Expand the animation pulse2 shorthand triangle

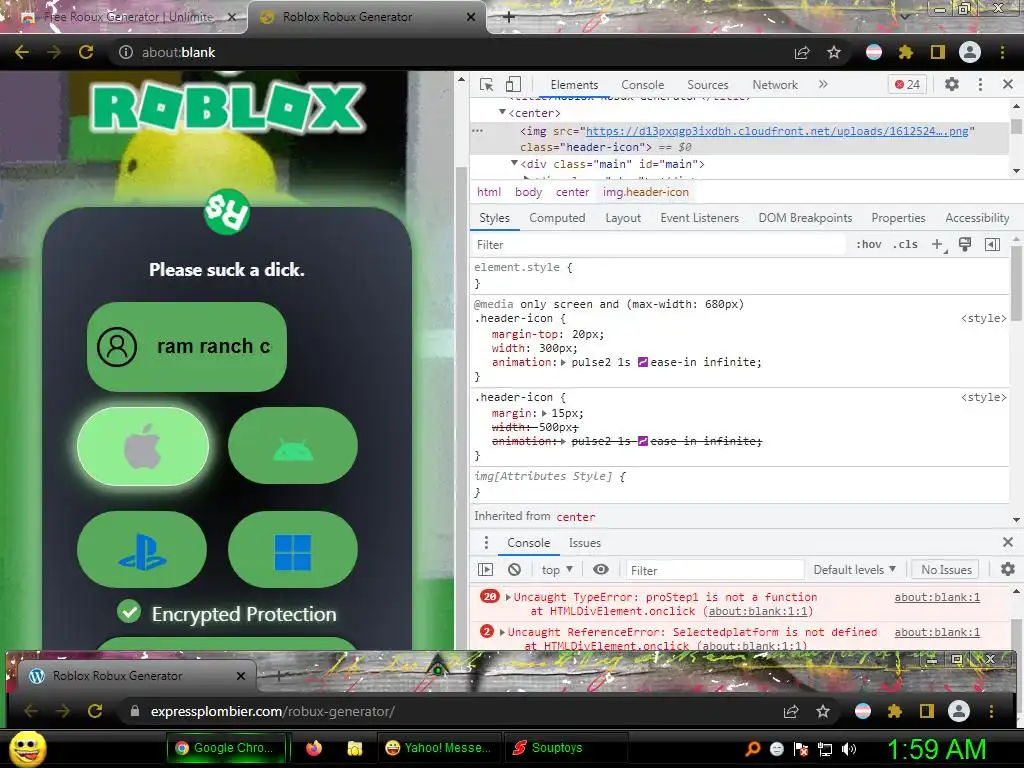(563, 362)
